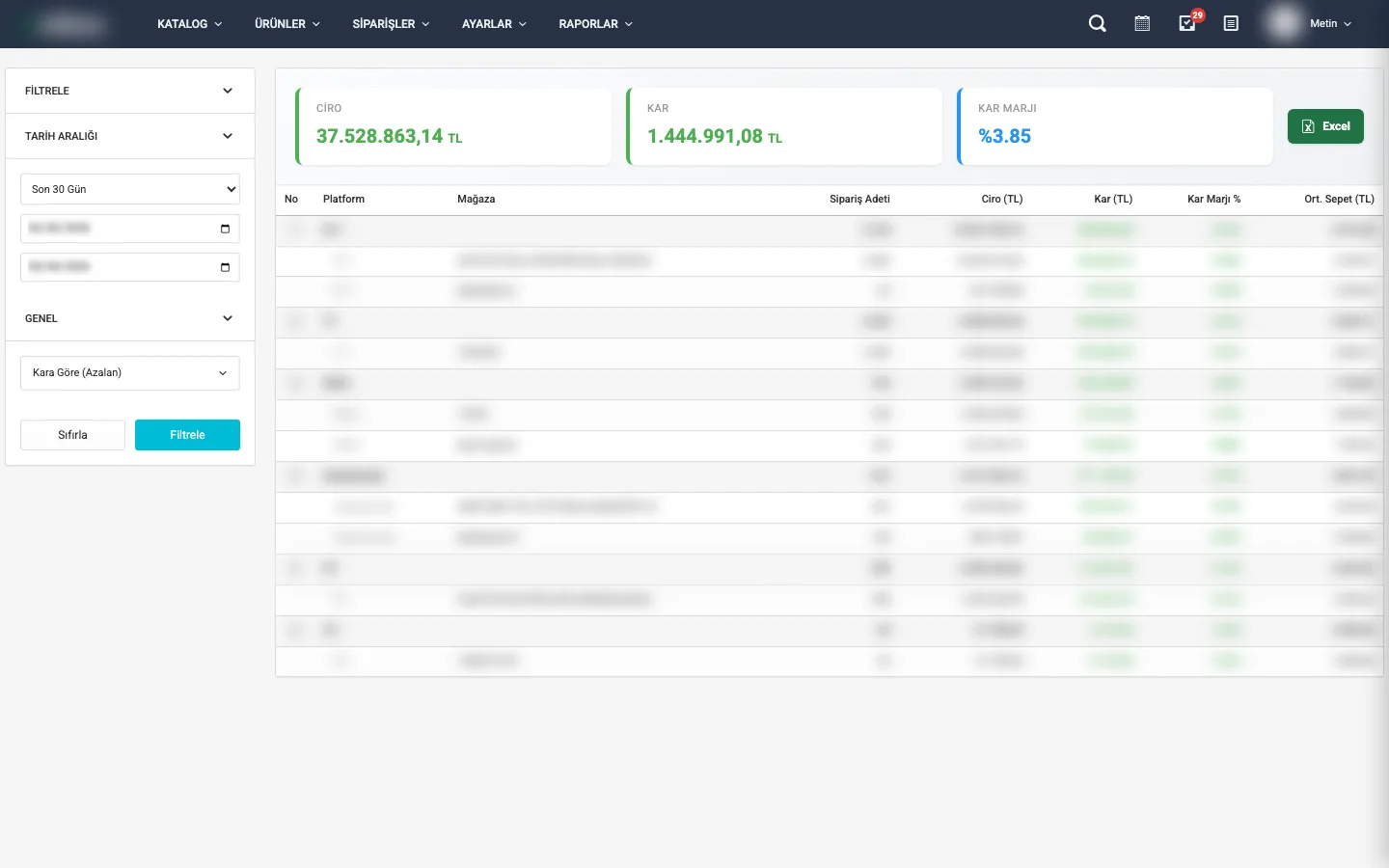Click the blurred logo in top-left

(72, 24)
